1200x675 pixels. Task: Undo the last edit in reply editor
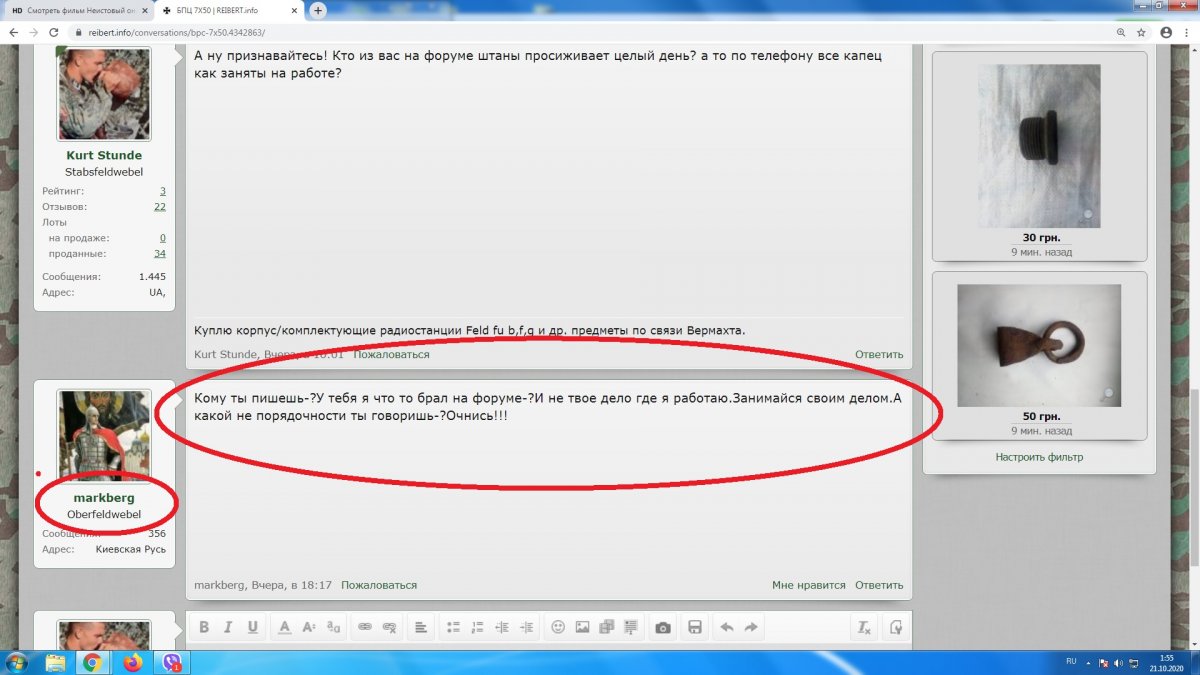(727, 627)
